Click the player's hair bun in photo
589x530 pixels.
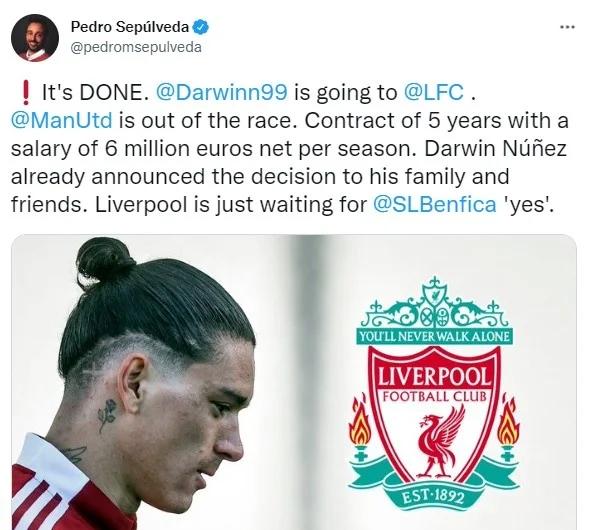point(104,260)
